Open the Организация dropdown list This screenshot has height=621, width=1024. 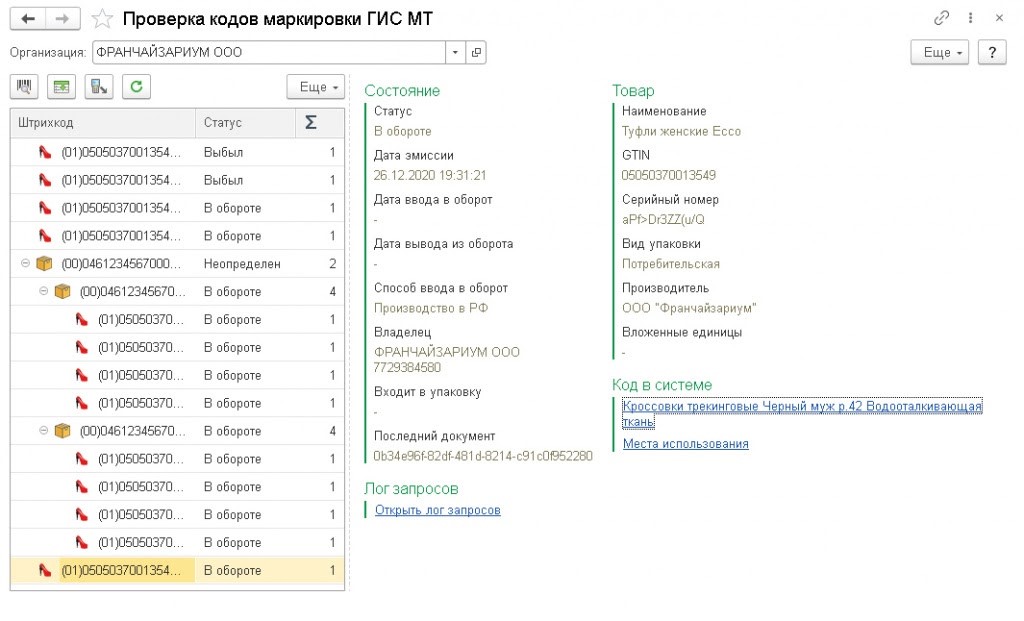[x=456, y=52]
